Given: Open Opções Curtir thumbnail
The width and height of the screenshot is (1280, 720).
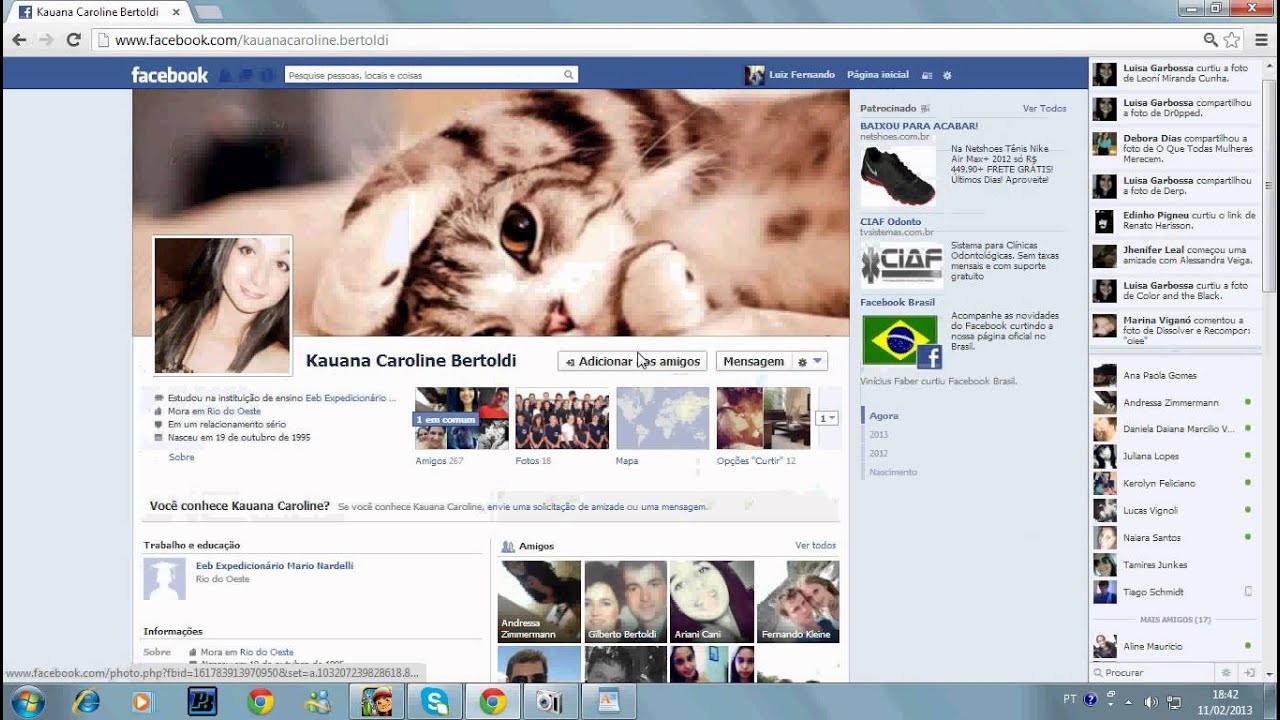Looking at the screenshot, I should pyautogui.click(x=763, y=418).
